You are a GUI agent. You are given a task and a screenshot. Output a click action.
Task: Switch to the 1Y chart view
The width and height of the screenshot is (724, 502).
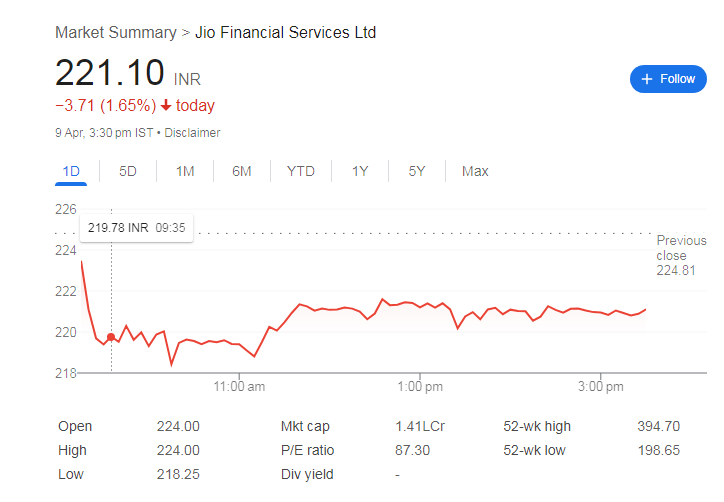tap(360, 171)
